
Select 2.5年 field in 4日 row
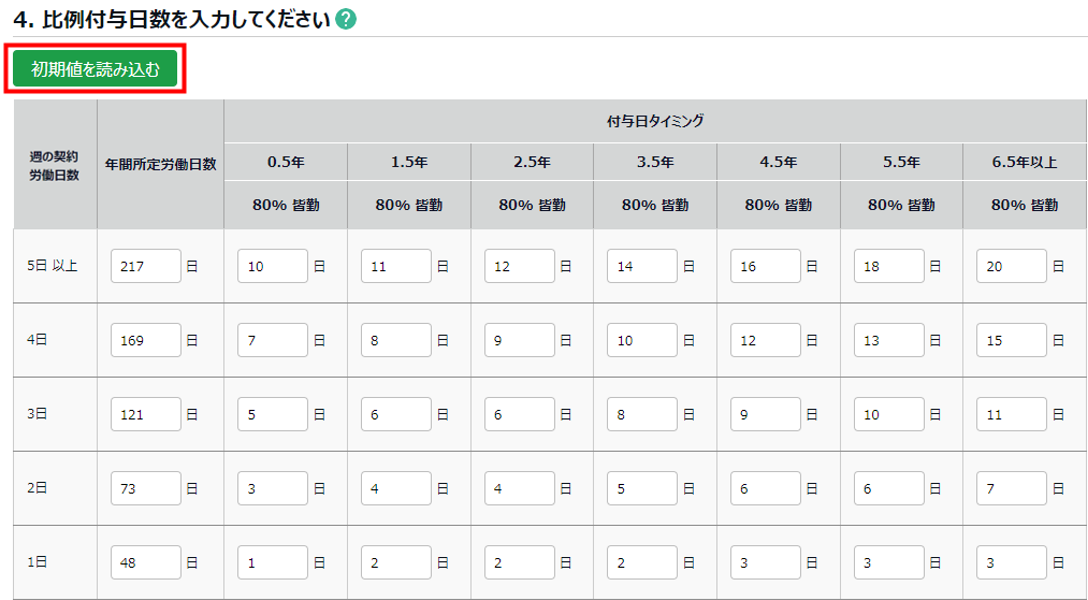click(520, 340)
